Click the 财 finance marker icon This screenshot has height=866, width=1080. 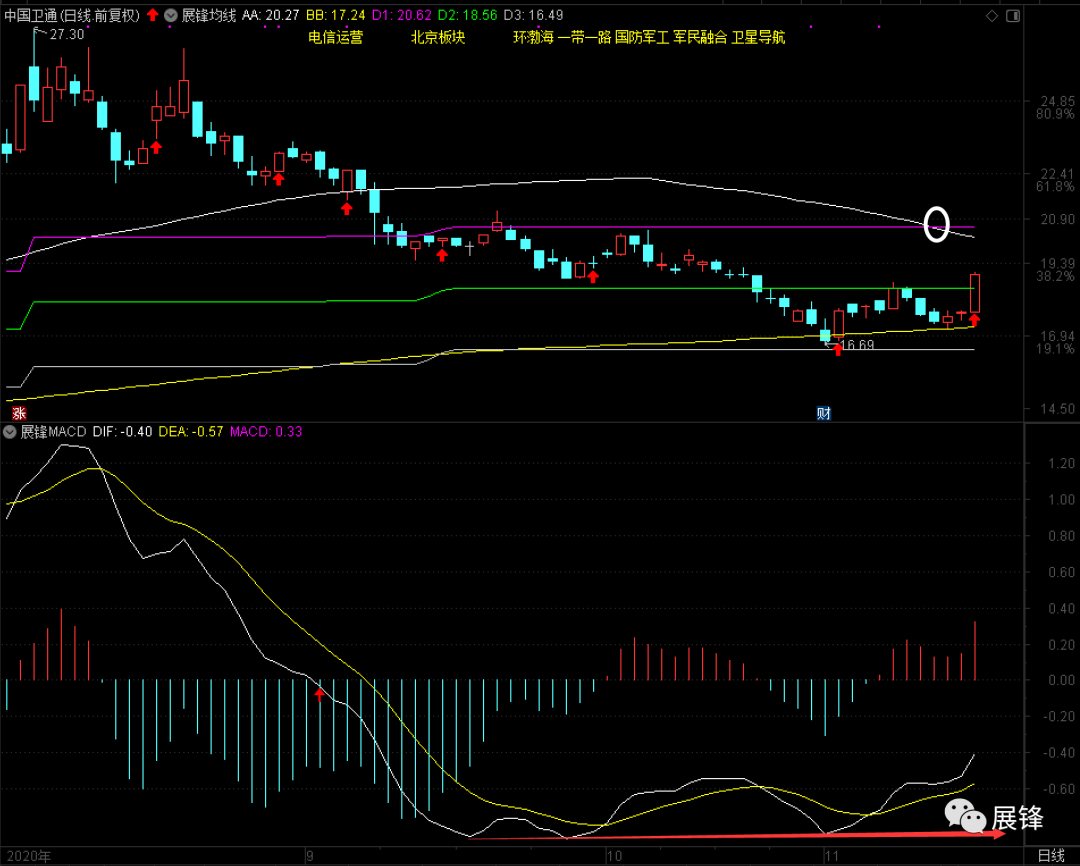(823, 413)
